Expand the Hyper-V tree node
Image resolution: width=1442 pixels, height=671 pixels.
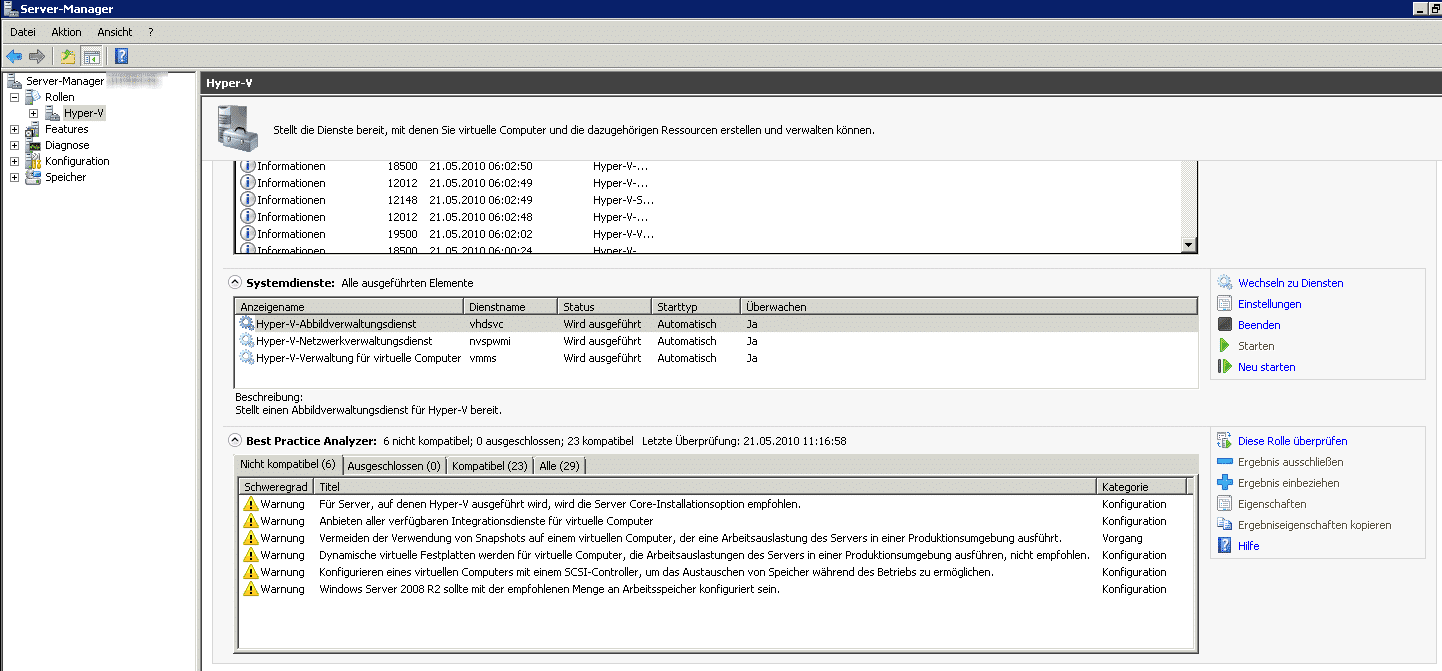pyautogui.click(x=33, y=113)
